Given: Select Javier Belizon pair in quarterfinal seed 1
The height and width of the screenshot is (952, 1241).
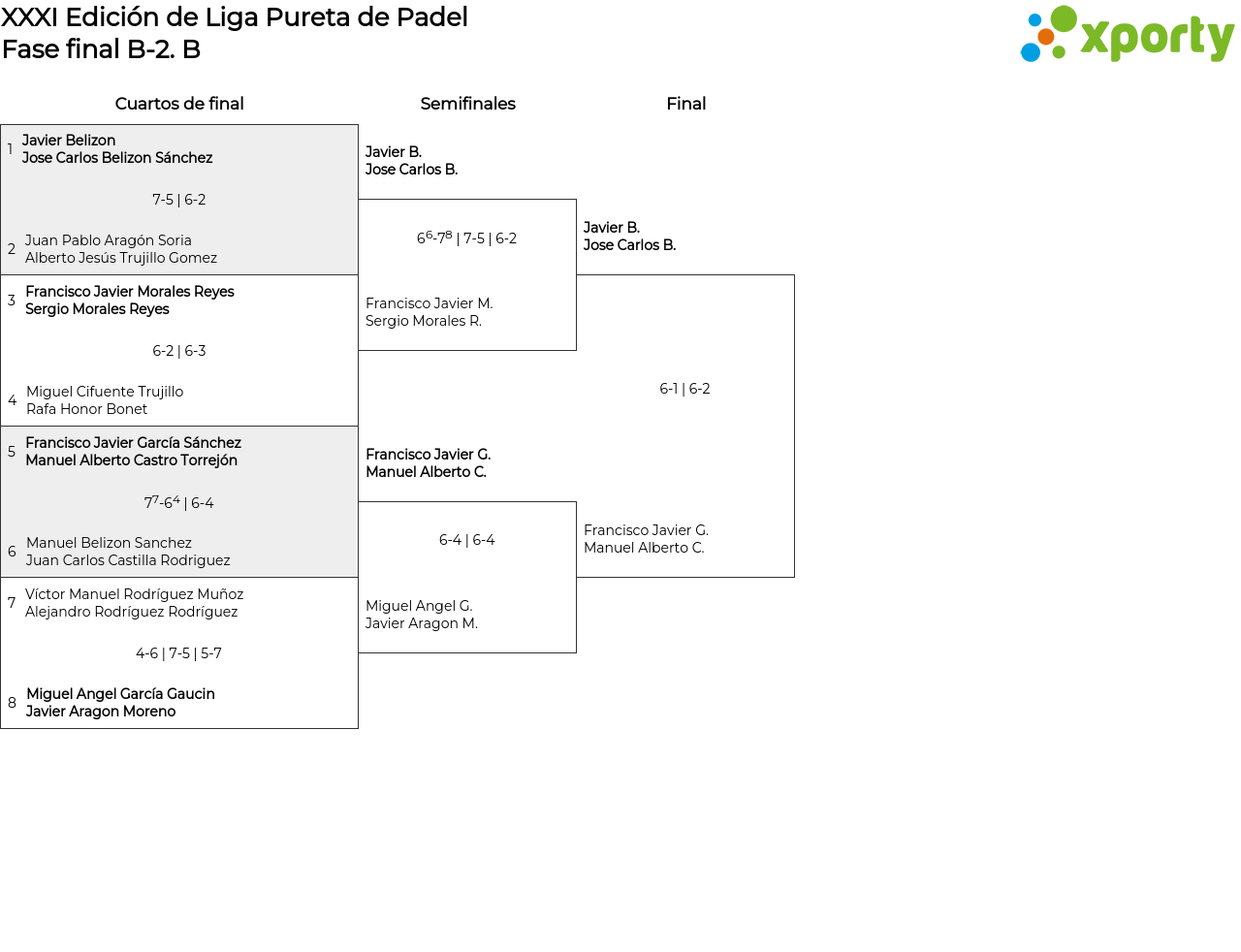Looking at the screenshot, I should point(116,149).
